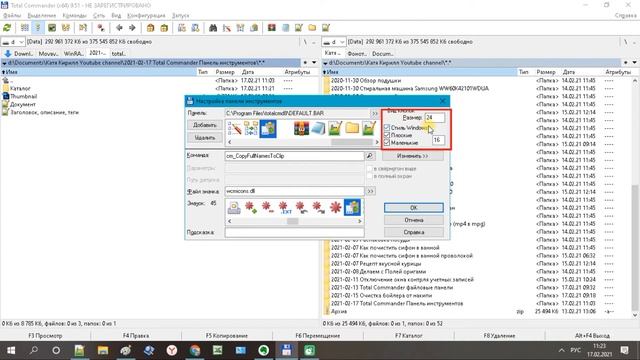Screen dimensions: 640x360
Task: Click OK in toolbar settings dialog
Action: [x=413, y=208]
